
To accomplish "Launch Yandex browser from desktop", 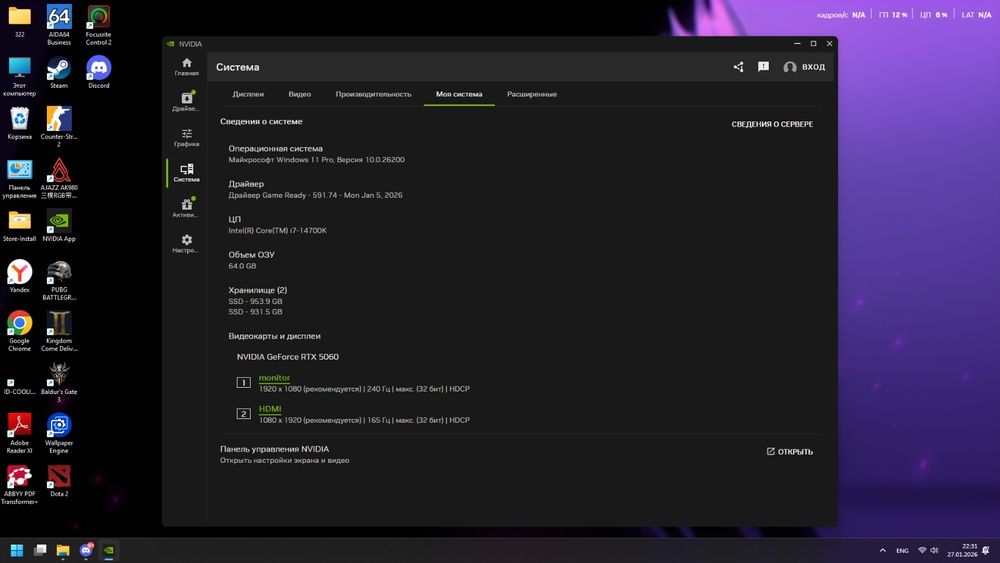I will 19,276.
